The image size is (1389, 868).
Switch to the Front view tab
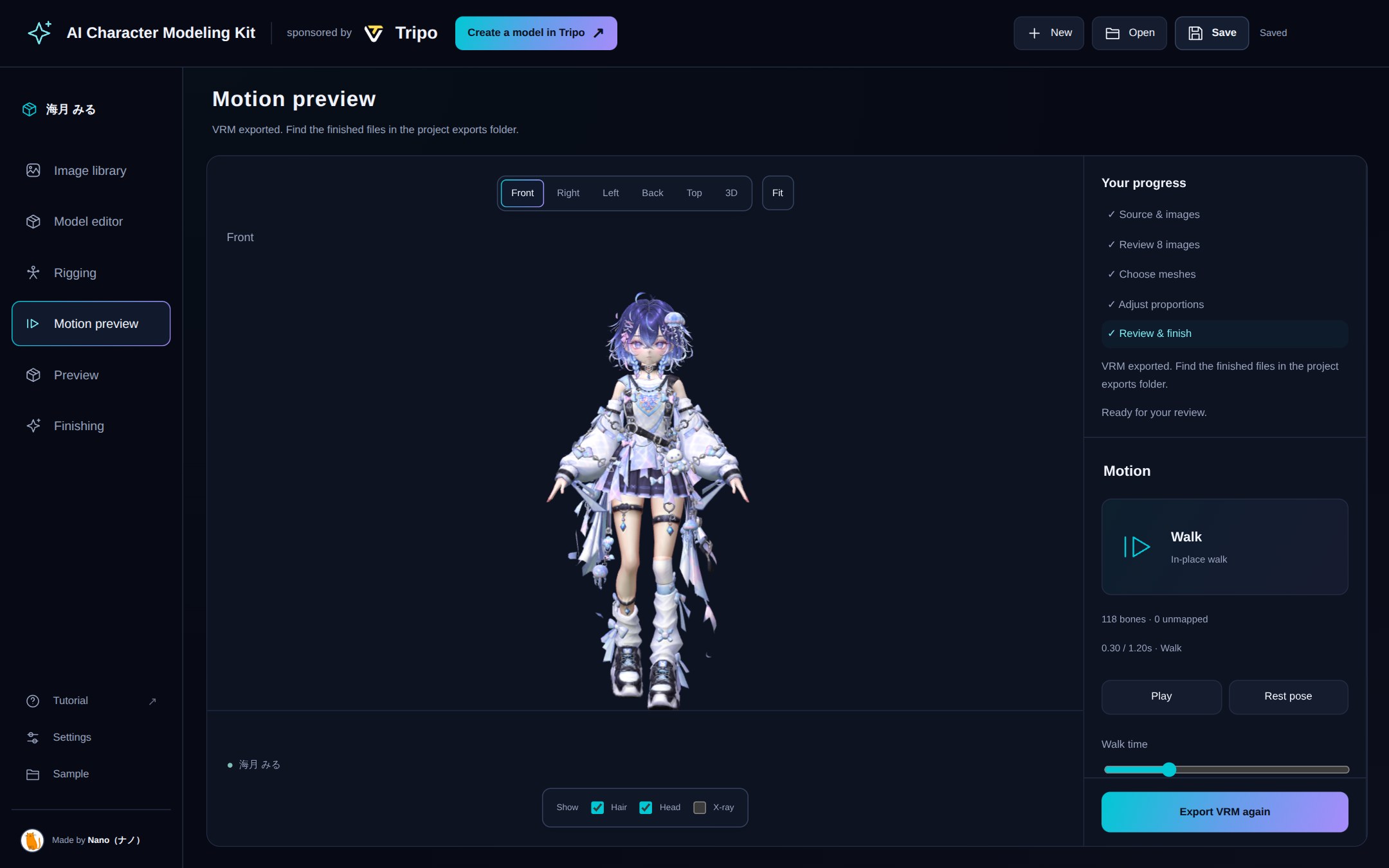[522, 193]
